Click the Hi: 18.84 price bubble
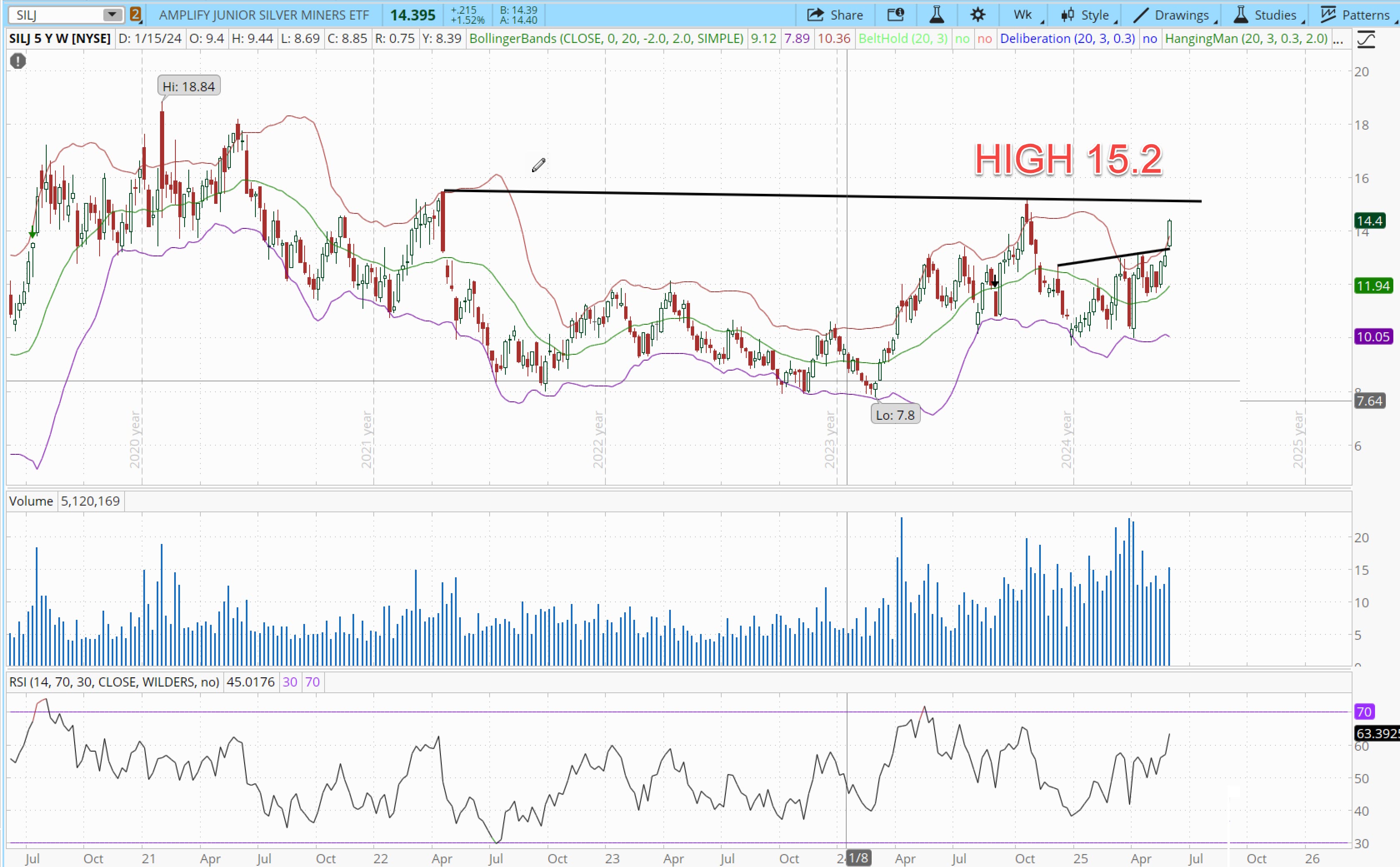This screenshot has width=1400, height=867. (188, 87)
